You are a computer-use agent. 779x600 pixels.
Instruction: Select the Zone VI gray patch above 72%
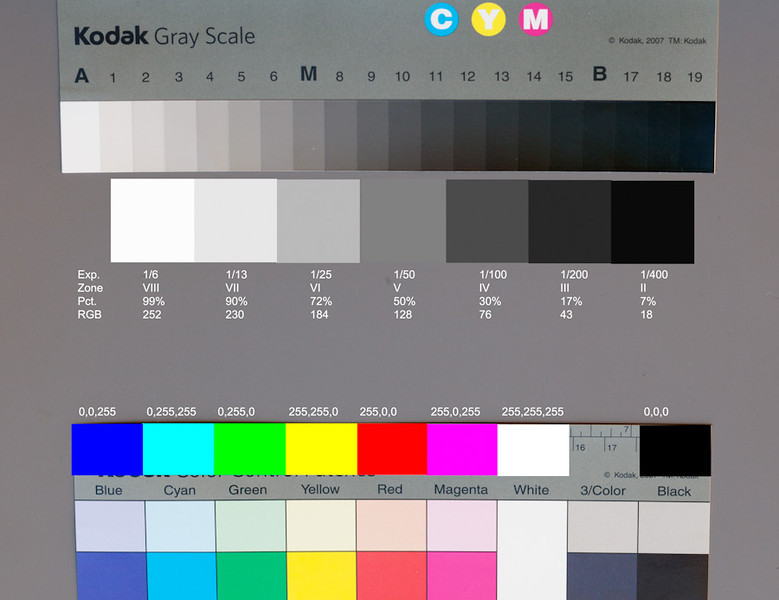pos(318,221)
